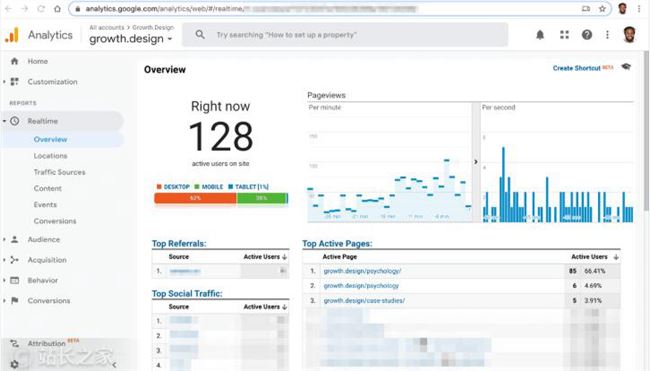Collapse sidebar with chevron at bottom

tap(114, 365)
